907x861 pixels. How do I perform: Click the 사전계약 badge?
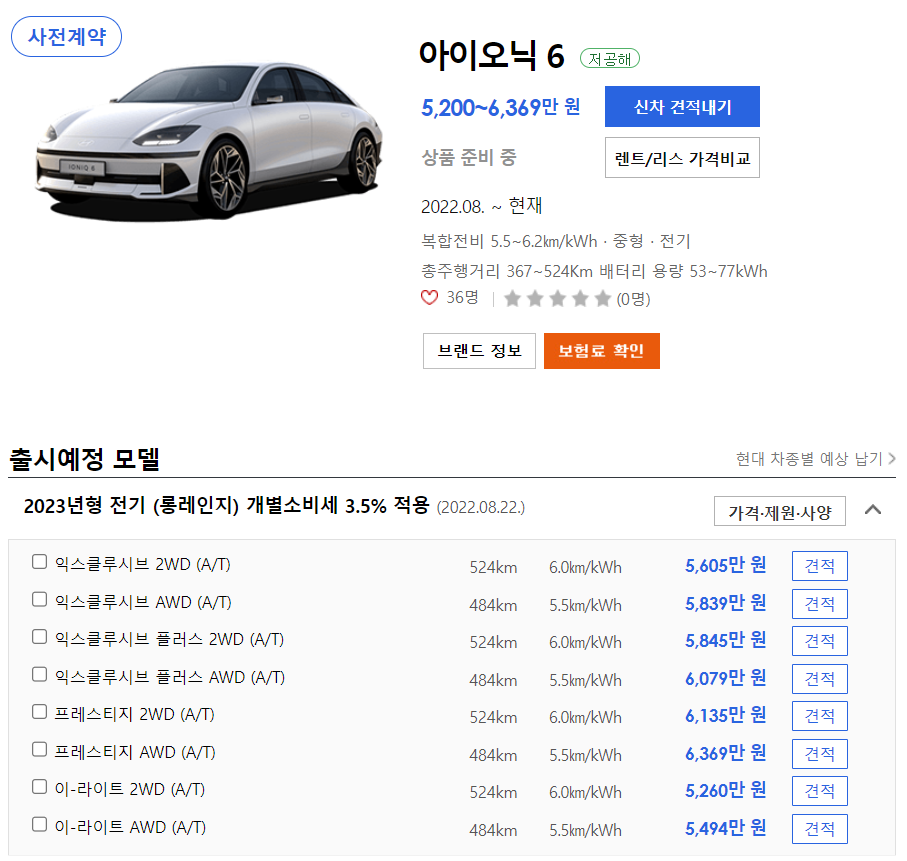coord(67,36)
